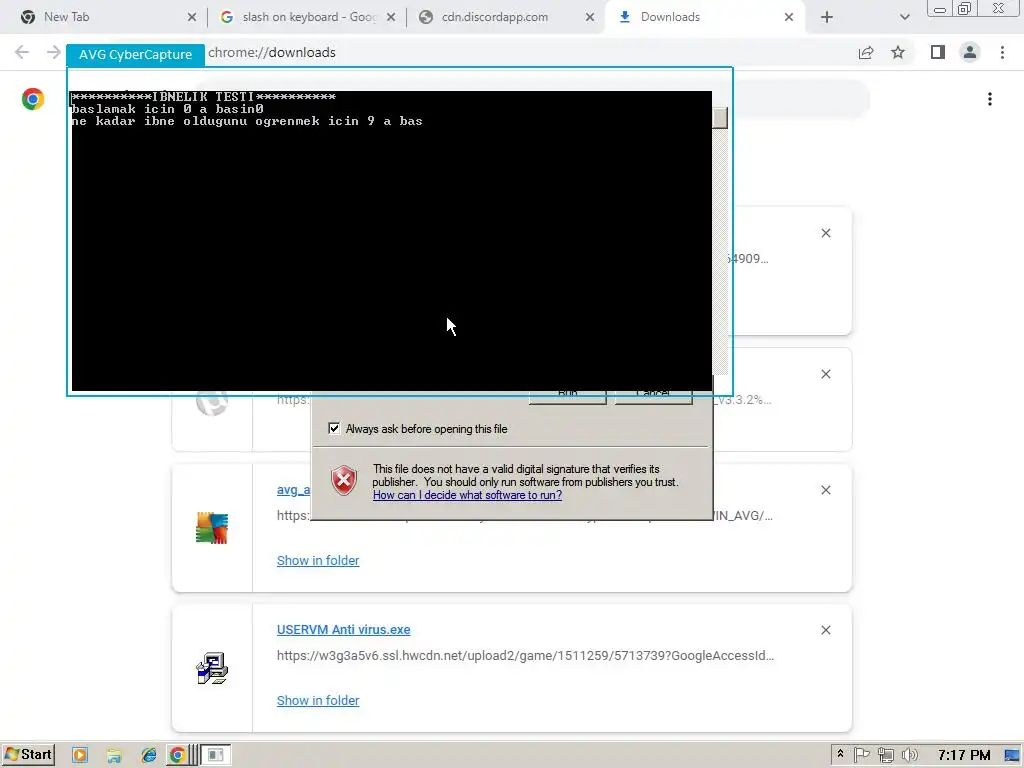1024x768 pixels.
Task: Remove the avg download entry from list
Action: [825, 490]
